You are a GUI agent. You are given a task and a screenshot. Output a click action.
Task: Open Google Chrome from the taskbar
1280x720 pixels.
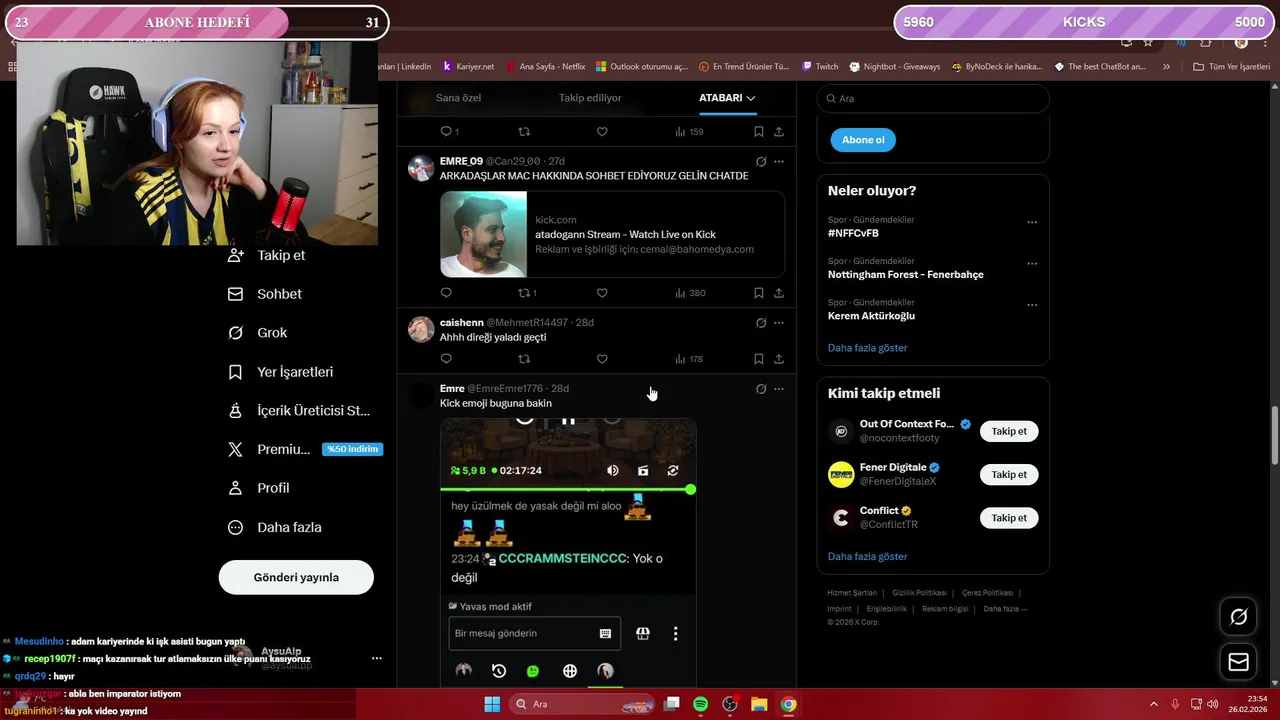(788, 704)
